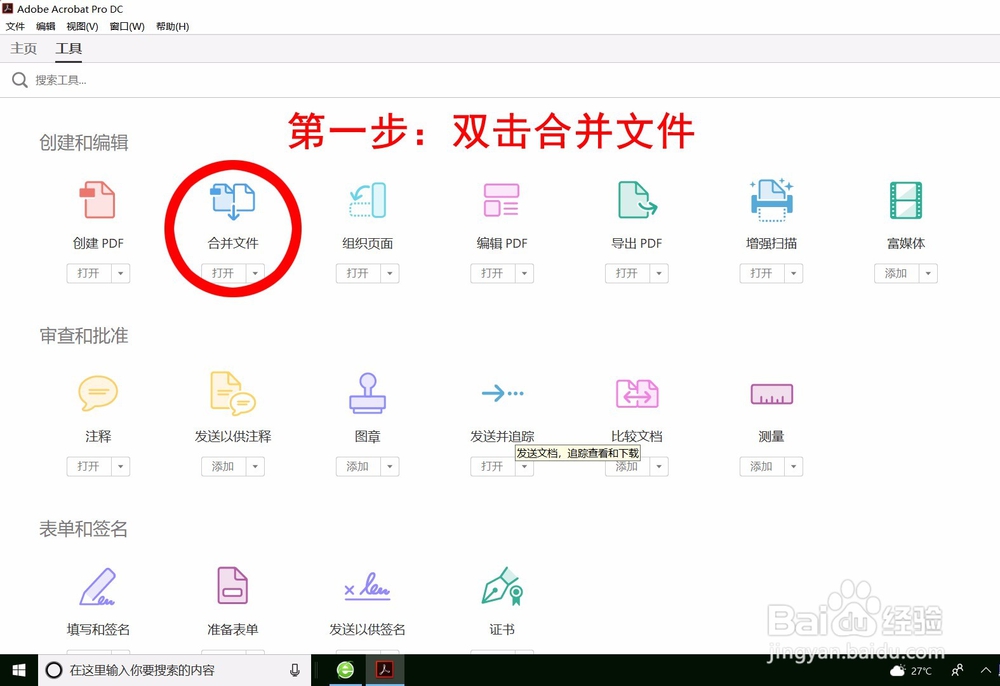Open the 创建 PDF tool icon
This screenshot has width=1000, height=686.
coord(97,200)
